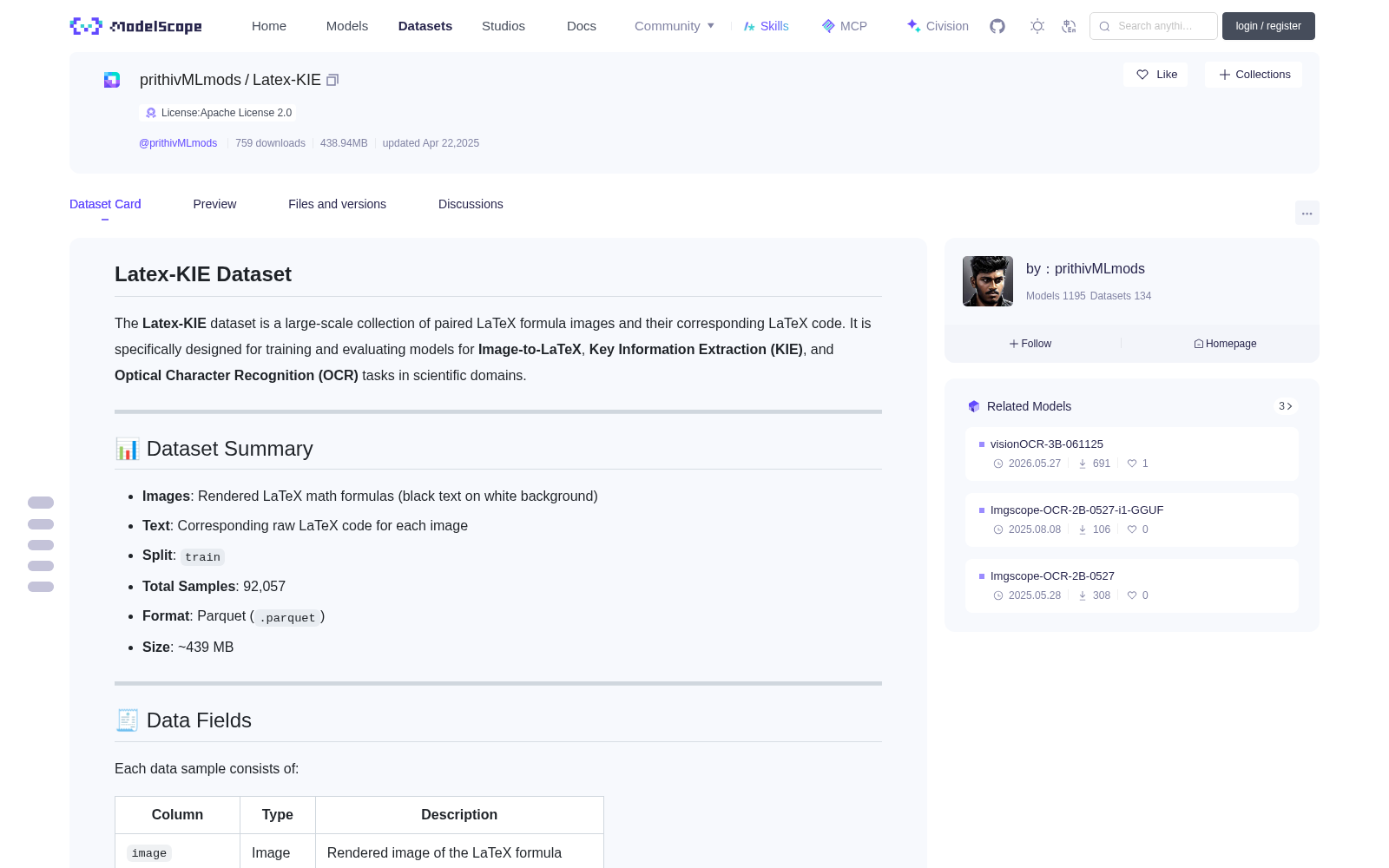Open the GitHub icon link
Screen dimensions: 1389x868
997,26
